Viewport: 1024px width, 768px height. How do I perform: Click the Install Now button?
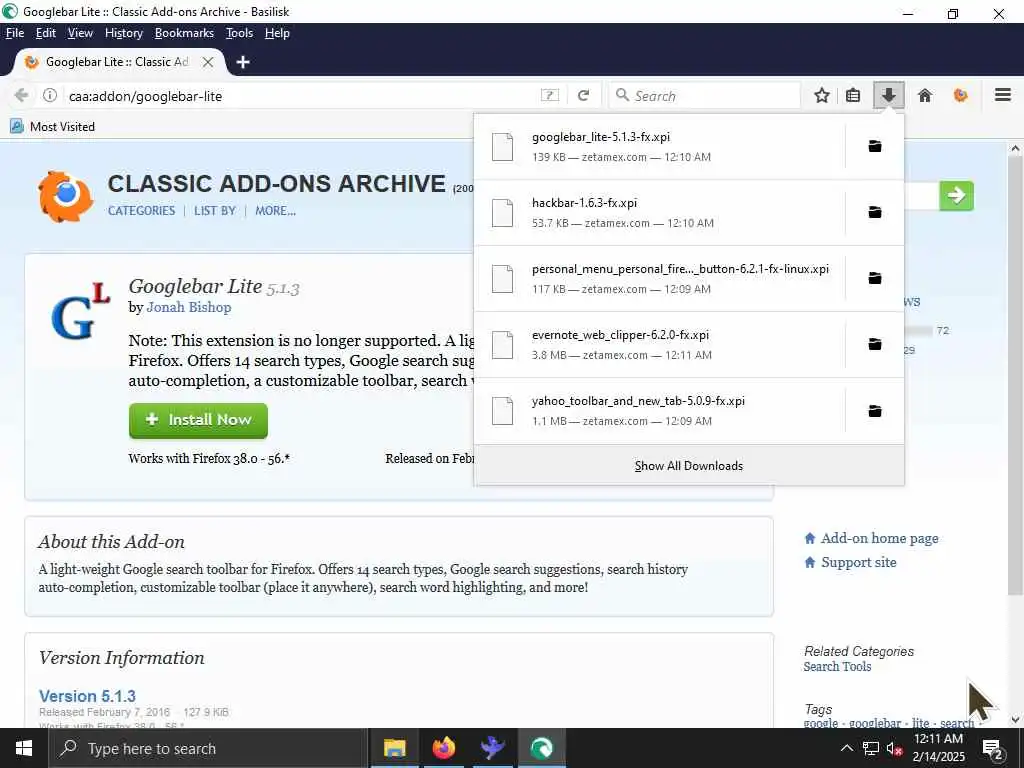[x=199, y=420]
